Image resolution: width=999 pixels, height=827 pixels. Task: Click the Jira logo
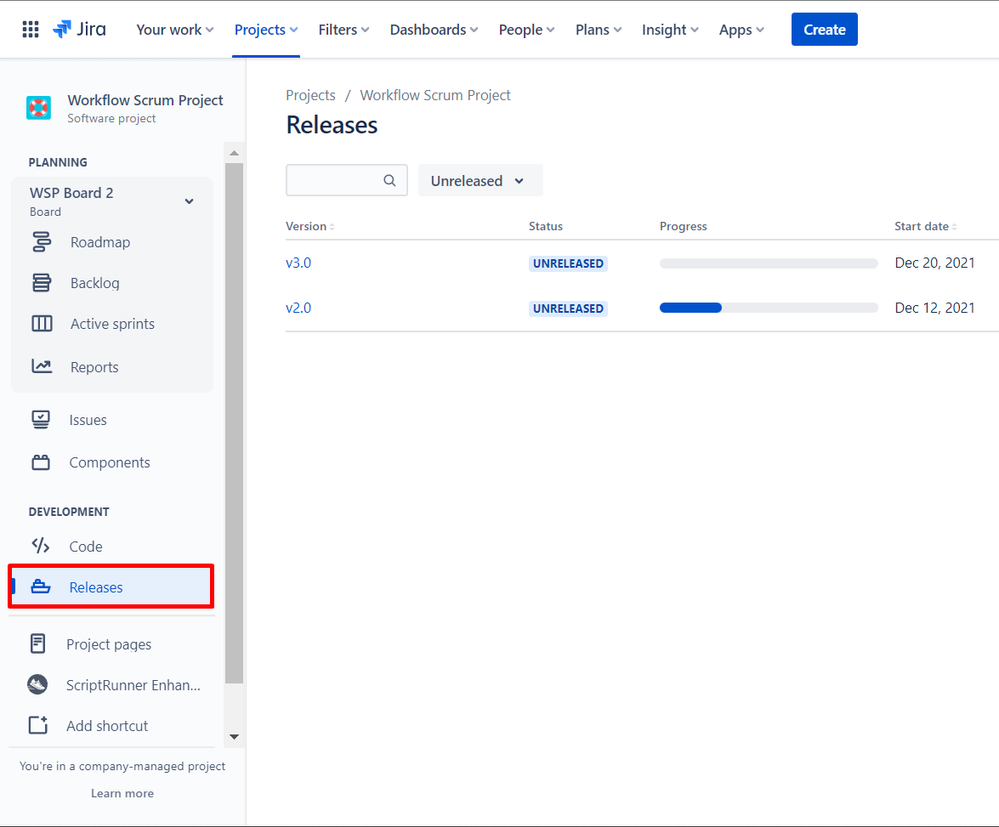tap(80, 29)
